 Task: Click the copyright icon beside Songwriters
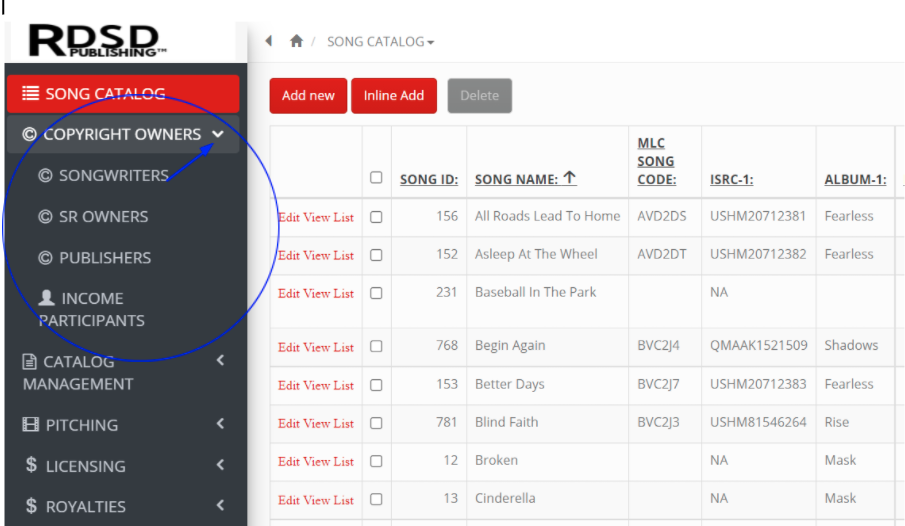[x=45, y=176]
